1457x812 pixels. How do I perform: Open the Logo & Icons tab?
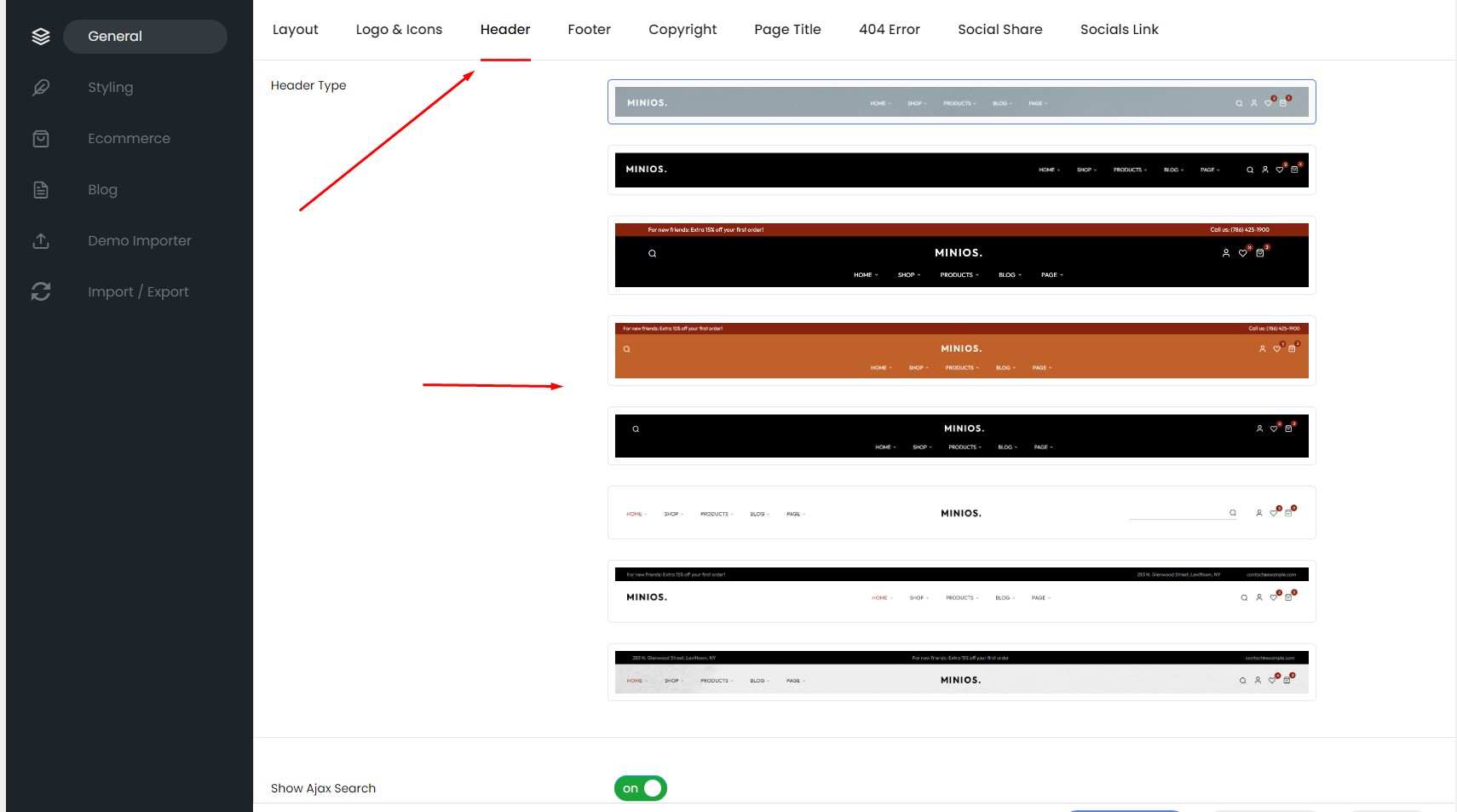tap(399, 30)
